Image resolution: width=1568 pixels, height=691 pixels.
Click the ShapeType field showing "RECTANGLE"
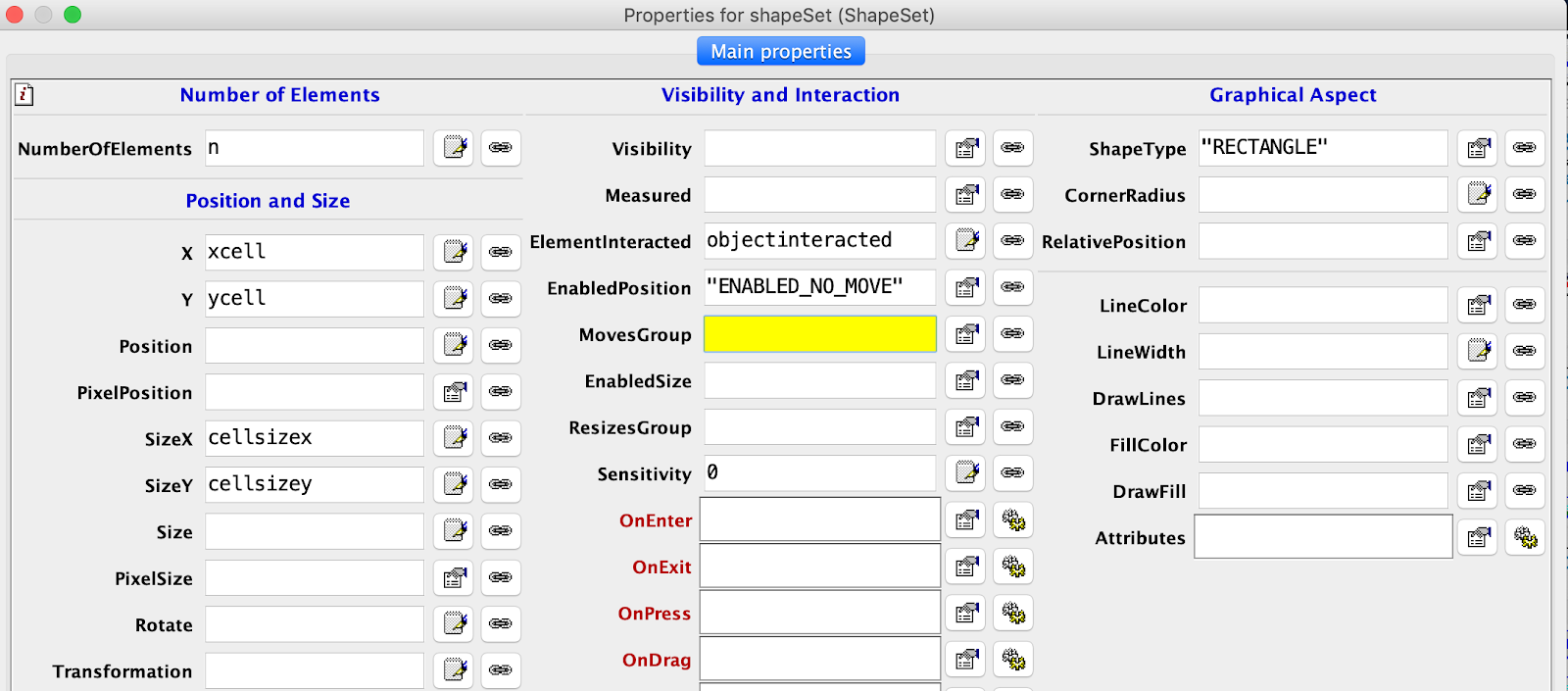1322,148
